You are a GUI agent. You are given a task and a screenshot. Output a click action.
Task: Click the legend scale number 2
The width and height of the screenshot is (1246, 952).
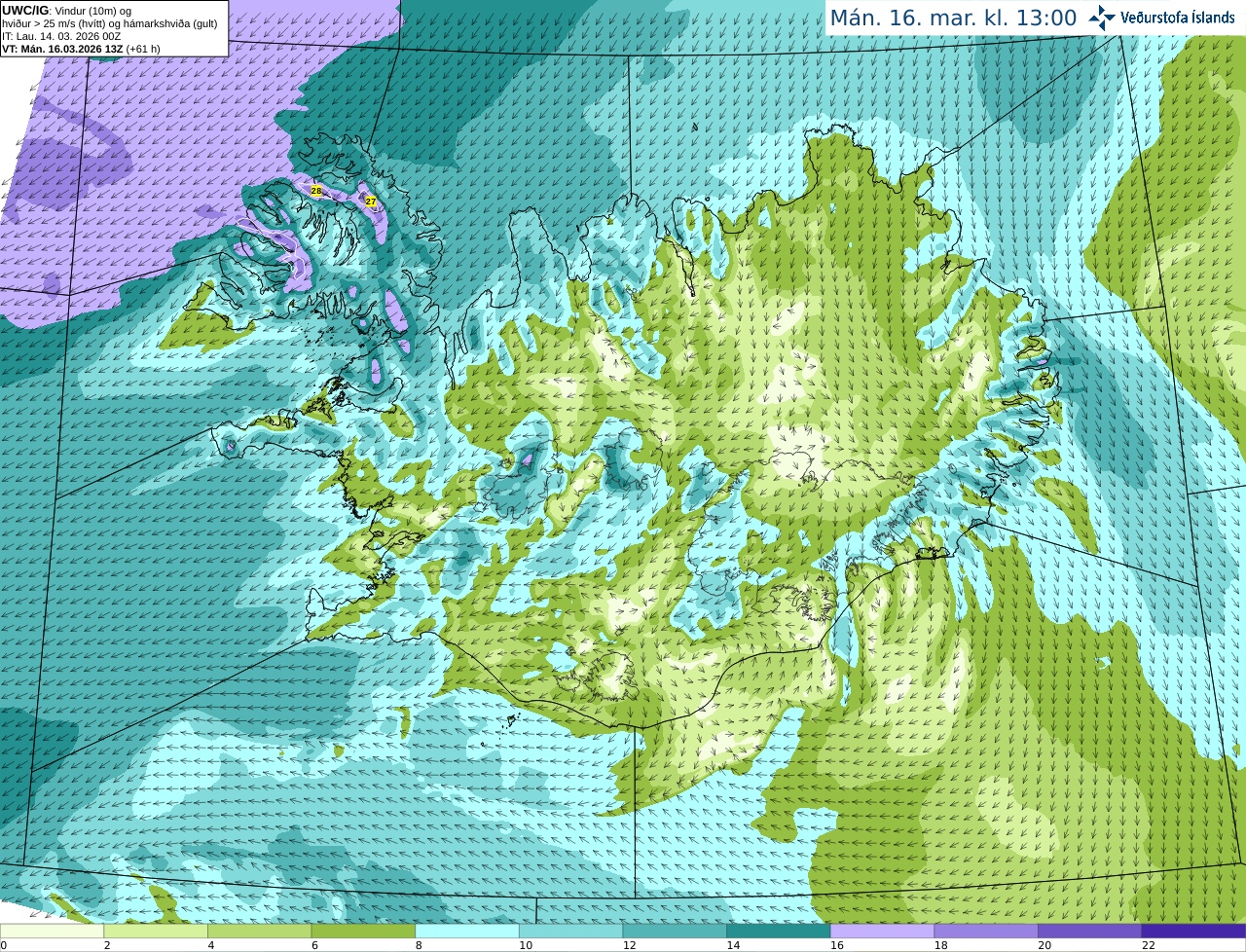coord(107,945)
